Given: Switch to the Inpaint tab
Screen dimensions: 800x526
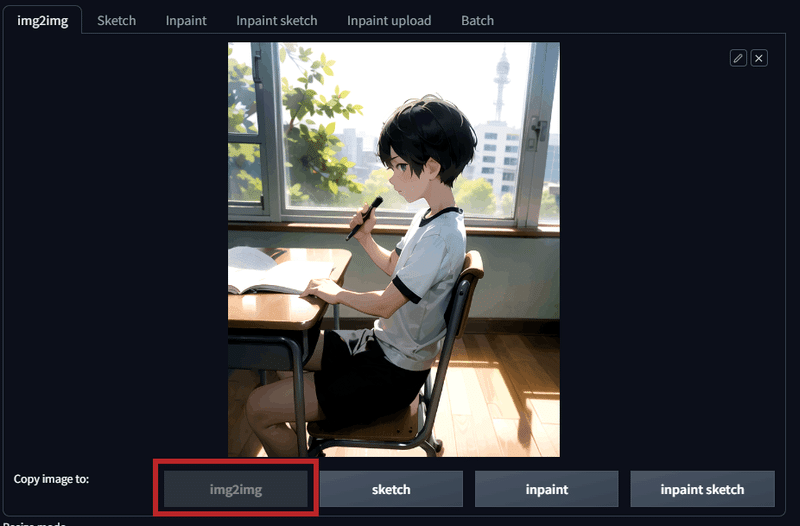Looking at the screenshot, I should [x=186, y=20].
